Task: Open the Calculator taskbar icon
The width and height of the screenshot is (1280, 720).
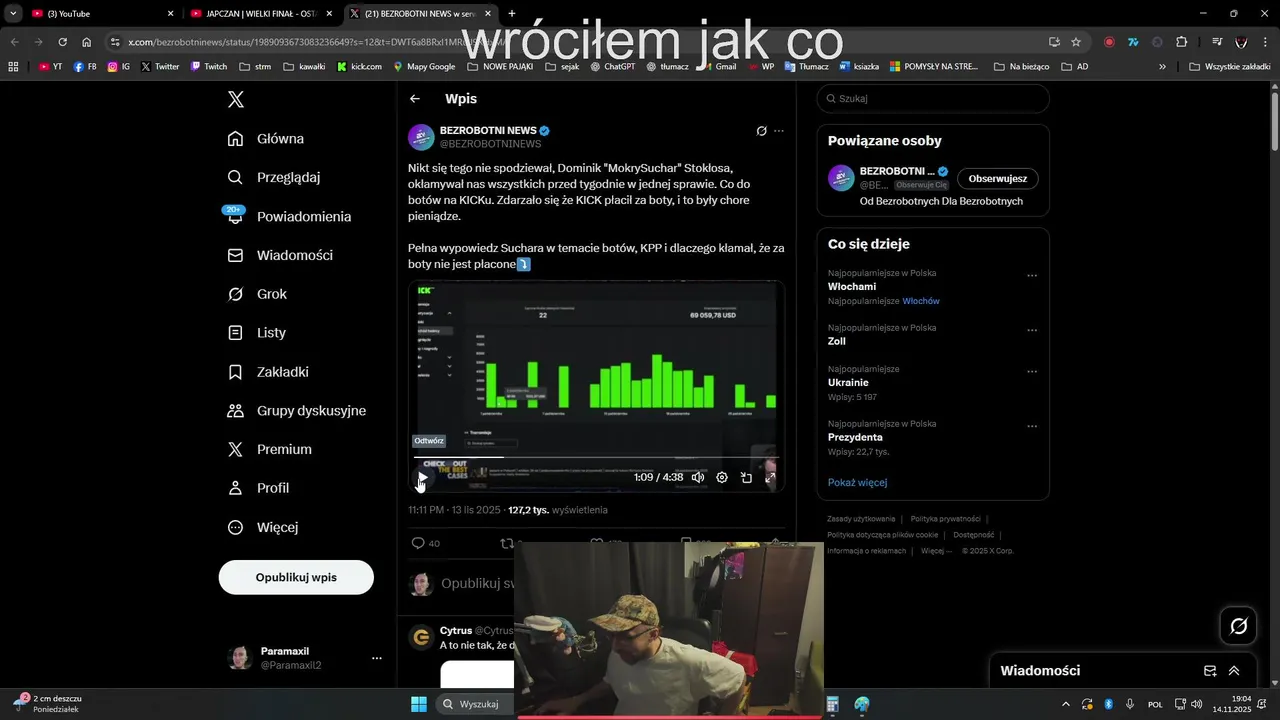Action: 832,705
